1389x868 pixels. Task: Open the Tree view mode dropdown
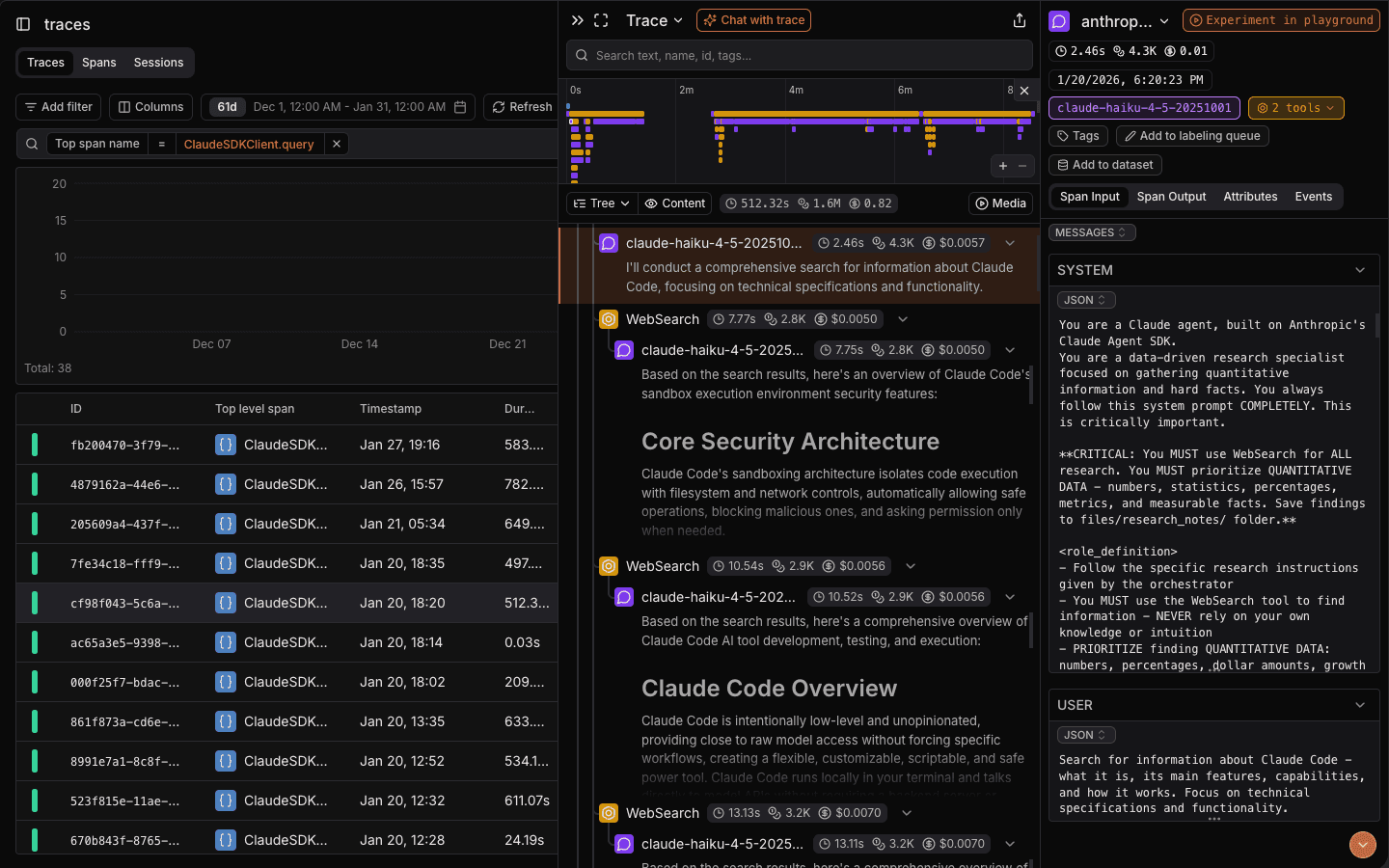602,203
